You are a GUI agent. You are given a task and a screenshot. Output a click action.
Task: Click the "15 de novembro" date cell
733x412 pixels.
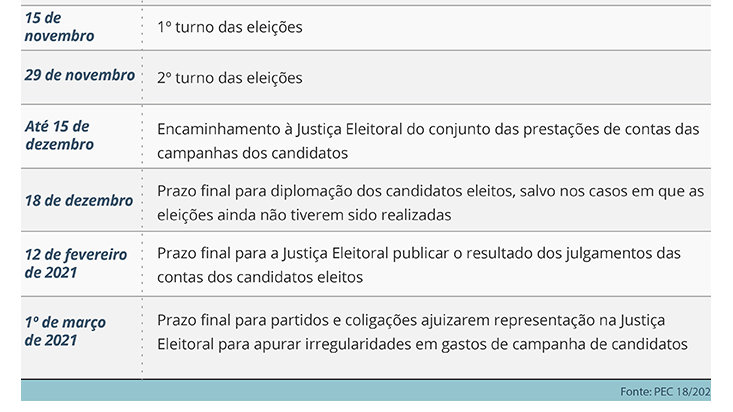[x=60, y=27]
